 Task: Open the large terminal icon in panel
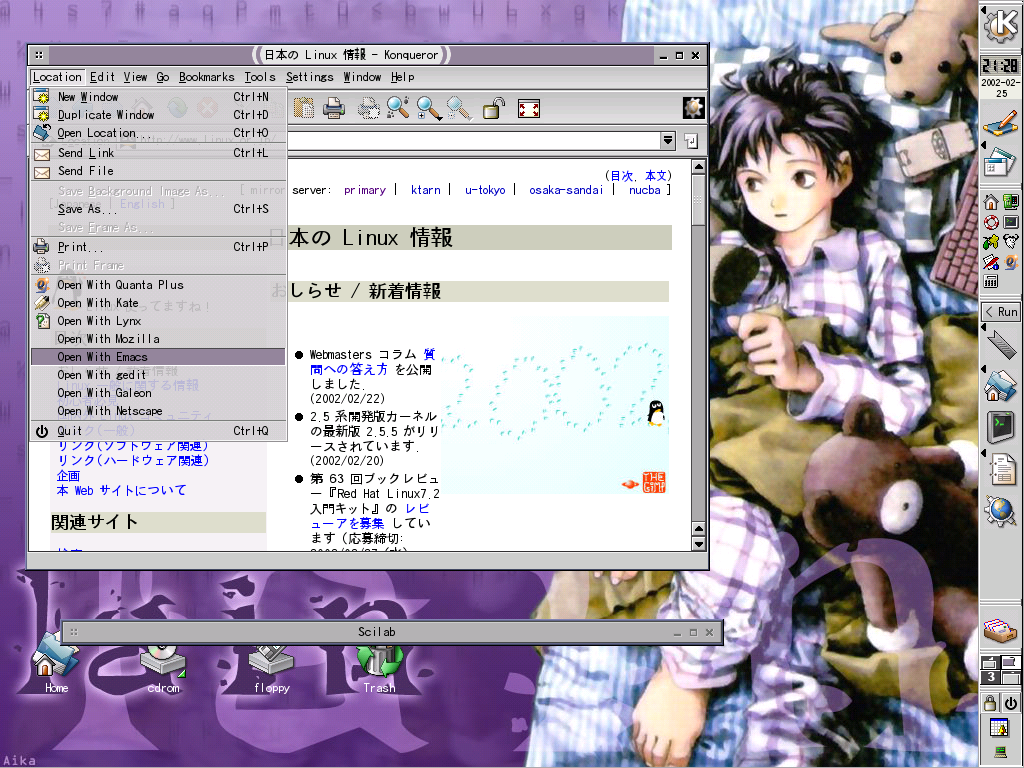(x=1000, y=428)
